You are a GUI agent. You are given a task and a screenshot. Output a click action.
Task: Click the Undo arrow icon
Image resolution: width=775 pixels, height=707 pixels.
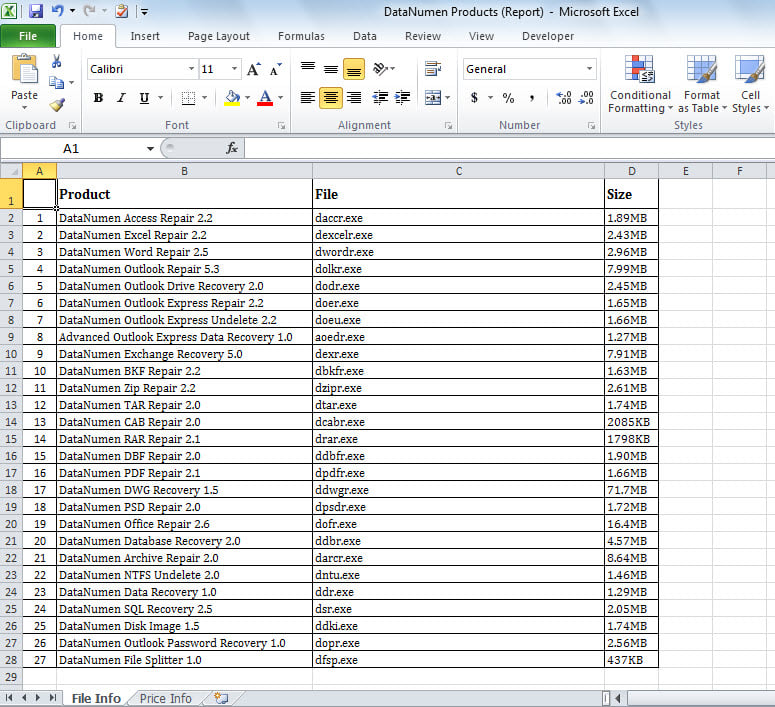tap(57, 10)
